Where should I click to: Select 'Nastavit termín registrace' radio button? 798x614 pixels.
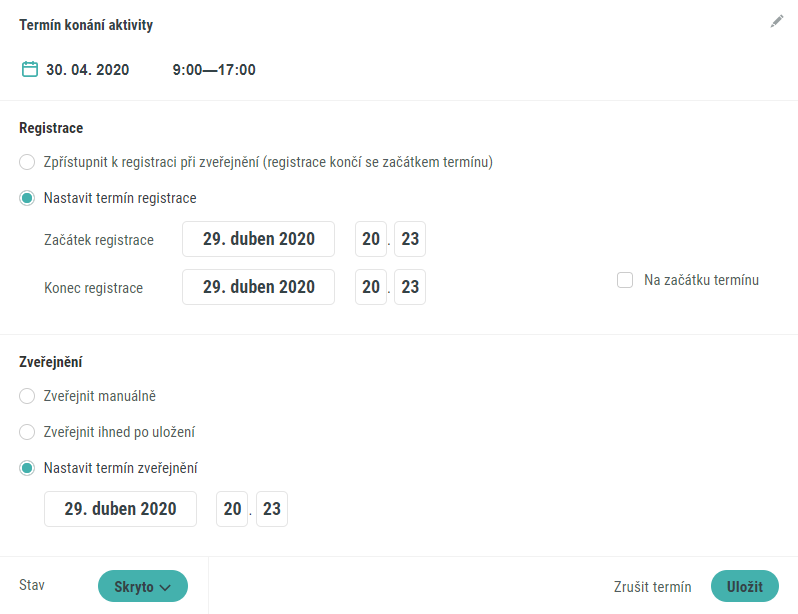(x=27, y=198)
